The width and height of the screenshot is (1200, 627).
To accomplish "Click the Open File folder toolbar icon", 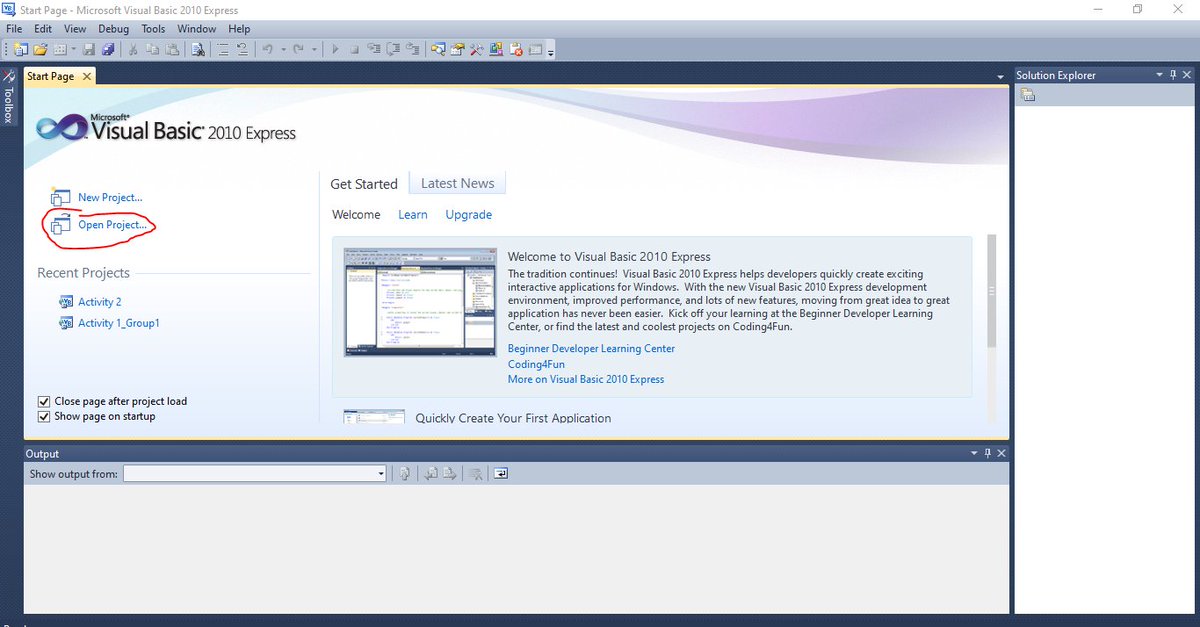I will (40, 49).
